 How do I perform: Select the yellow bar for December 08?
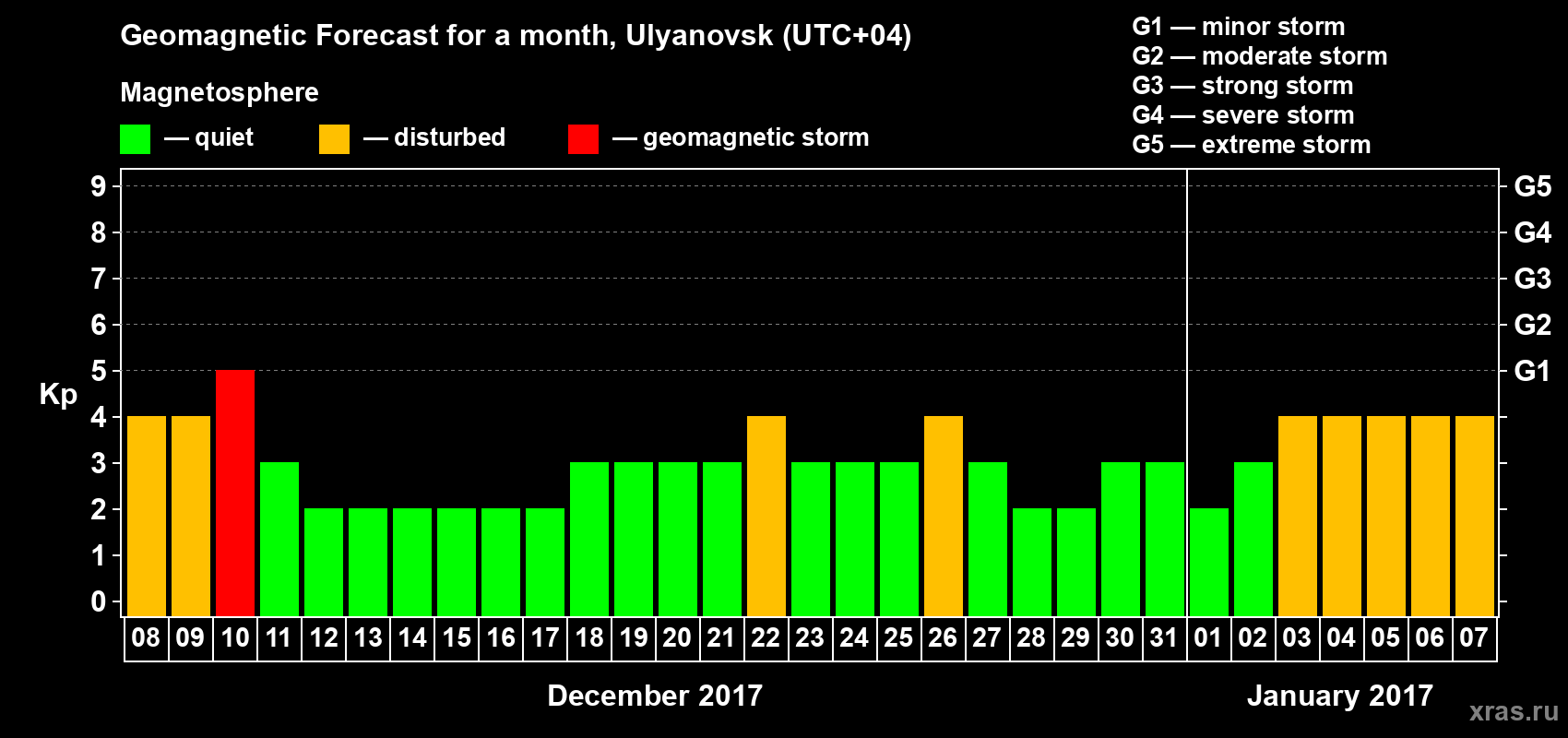147,516
